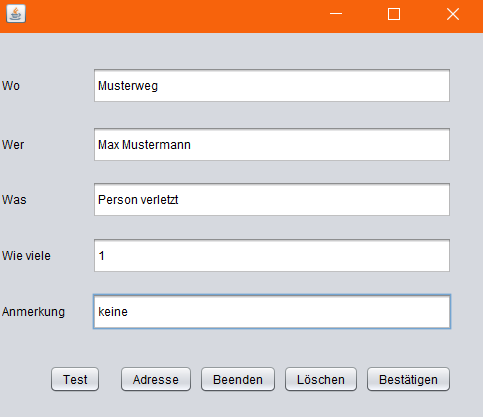Click the empty orange title bar area
The height and width of the screenshot is (417, 483).
173,15
